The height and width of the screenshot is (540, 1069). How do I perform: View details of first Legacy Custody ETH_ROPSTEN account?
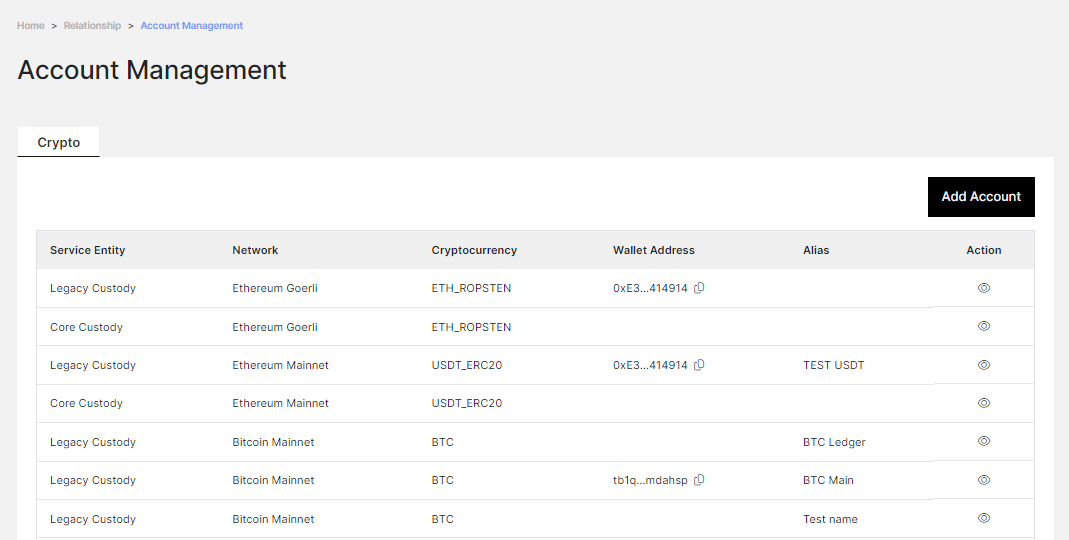point(983,288)
